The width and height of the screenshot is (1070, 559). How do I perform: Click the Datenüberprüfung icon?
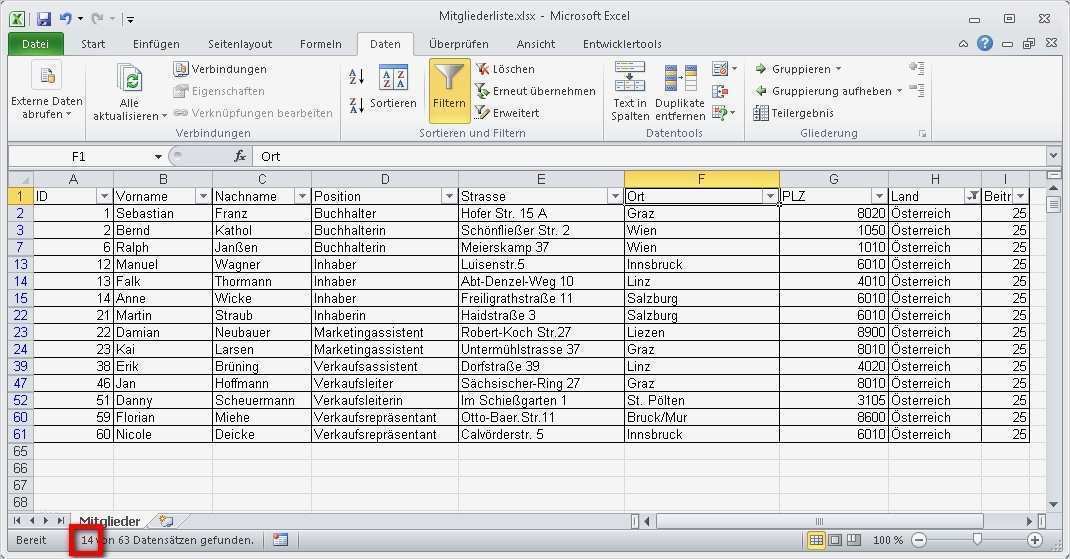[720, 69]
